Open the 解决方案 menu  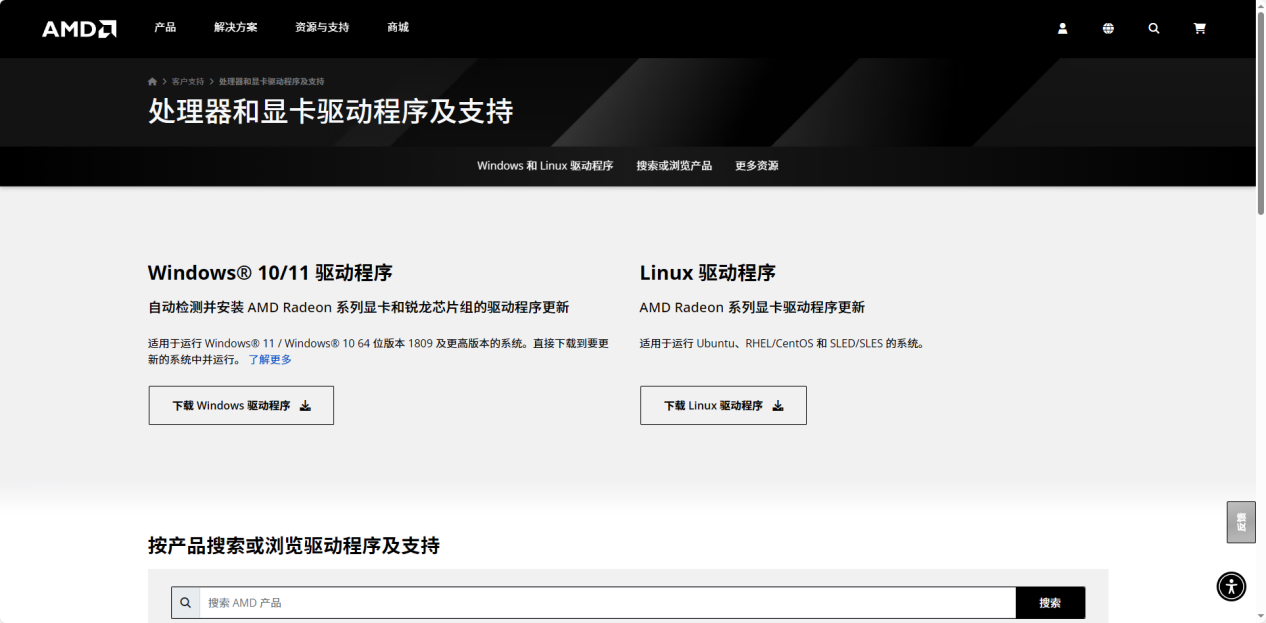tap(234, 28)
